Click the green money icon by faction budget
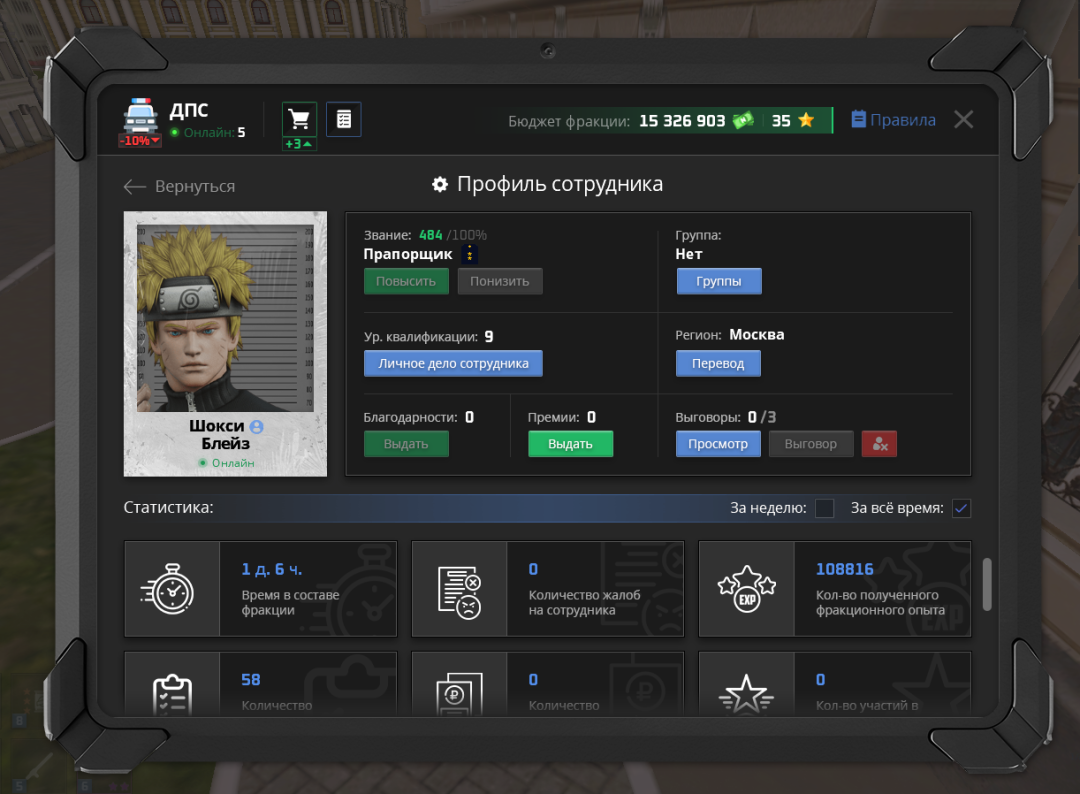1080x794 pixels. pos(743,121)
